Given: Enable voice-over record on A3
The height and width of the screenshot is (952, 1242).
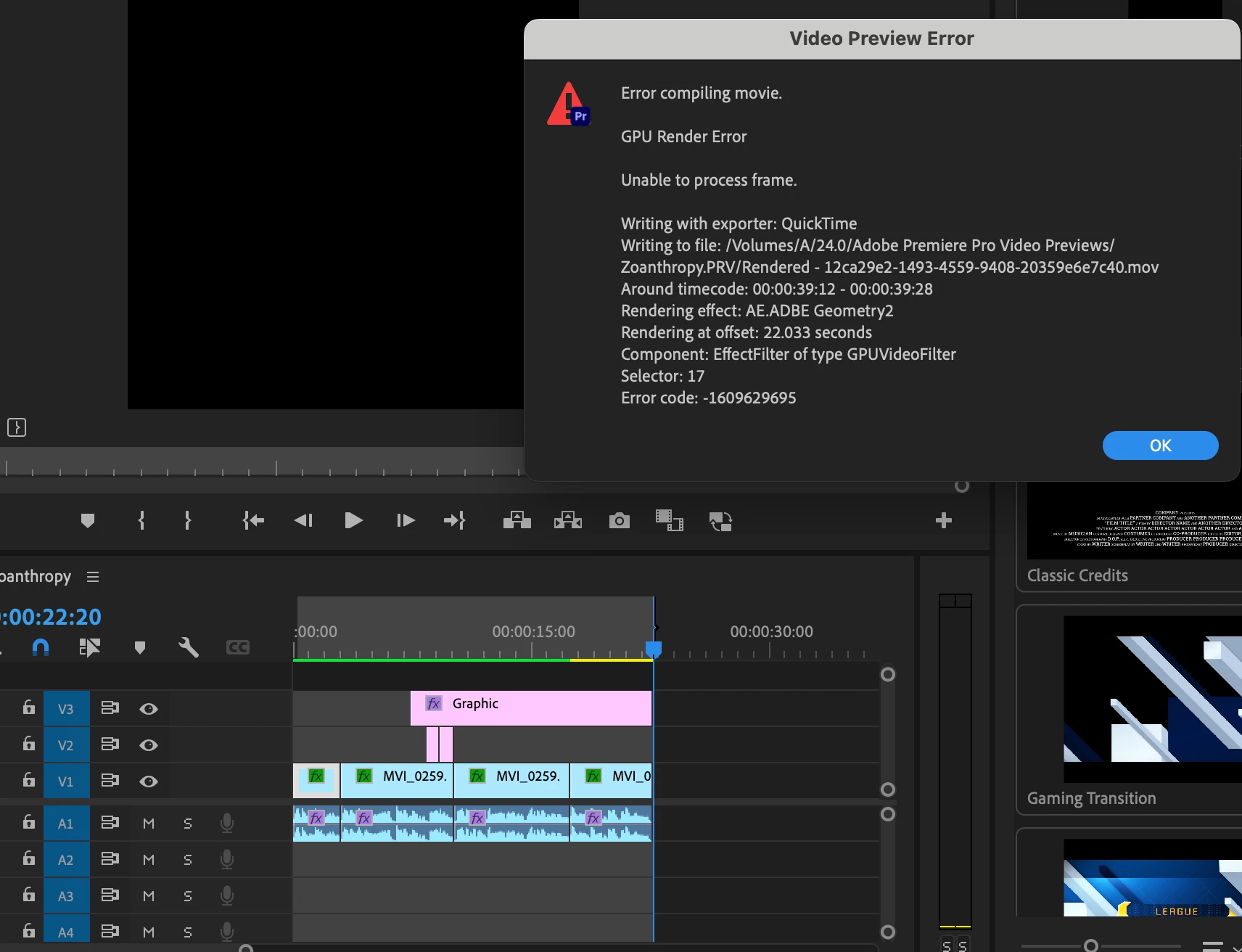Looking at the screenshot, I should 227,895.
